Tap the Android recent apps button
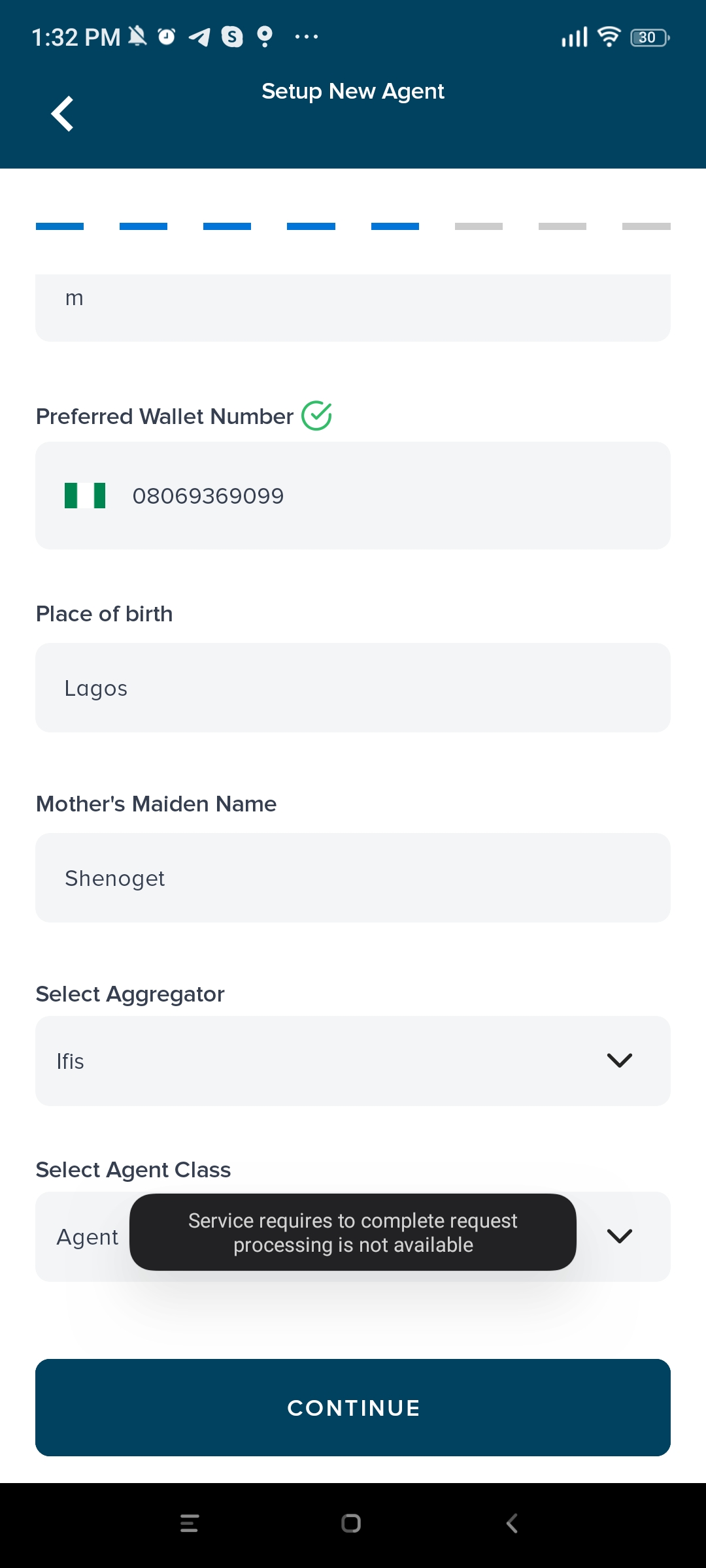This screenshot has height=1568, width=706. [x=190, y=1524]
